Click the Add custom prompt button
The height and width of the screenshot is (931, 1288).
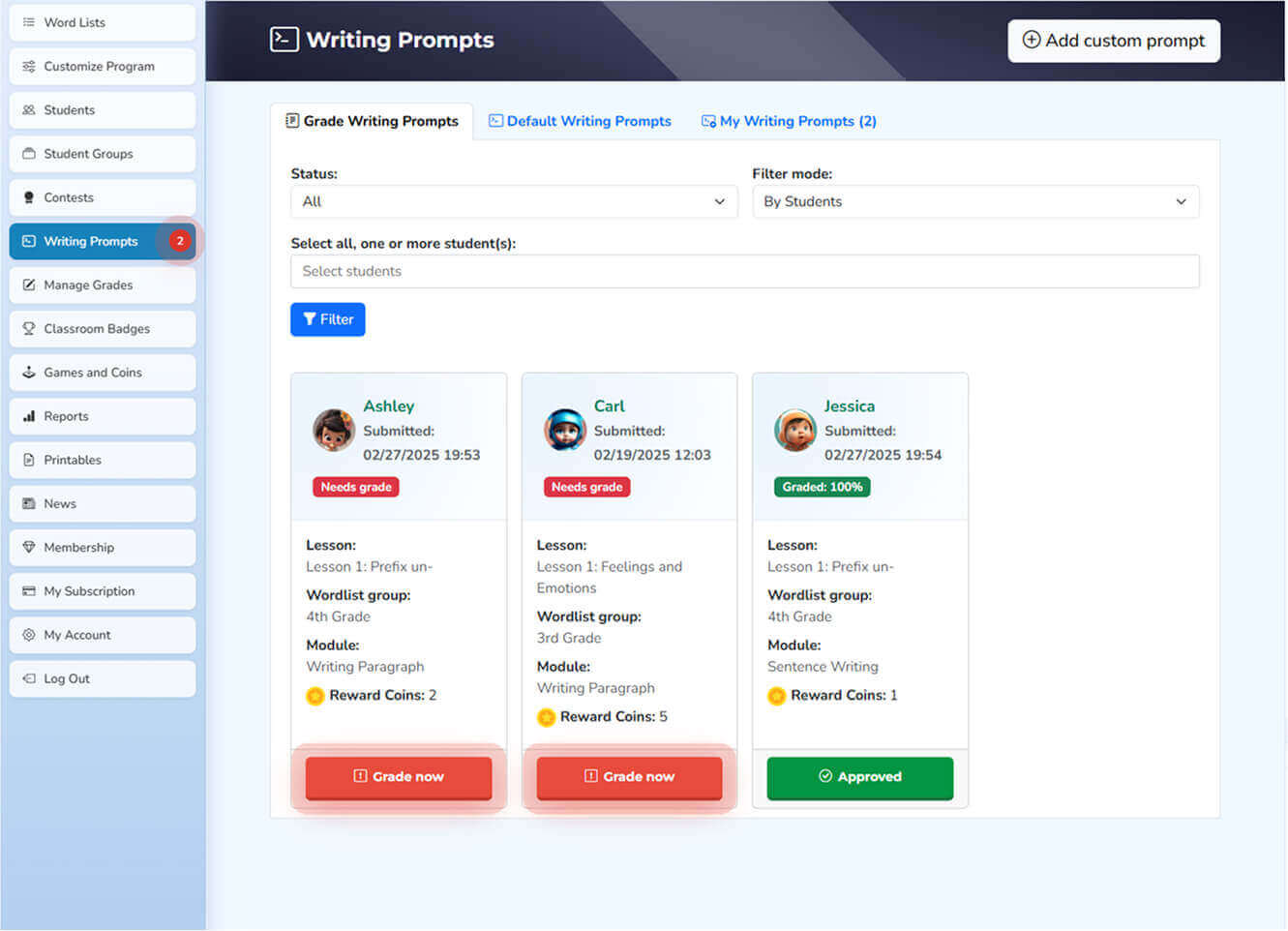(x=1113, y=41)
